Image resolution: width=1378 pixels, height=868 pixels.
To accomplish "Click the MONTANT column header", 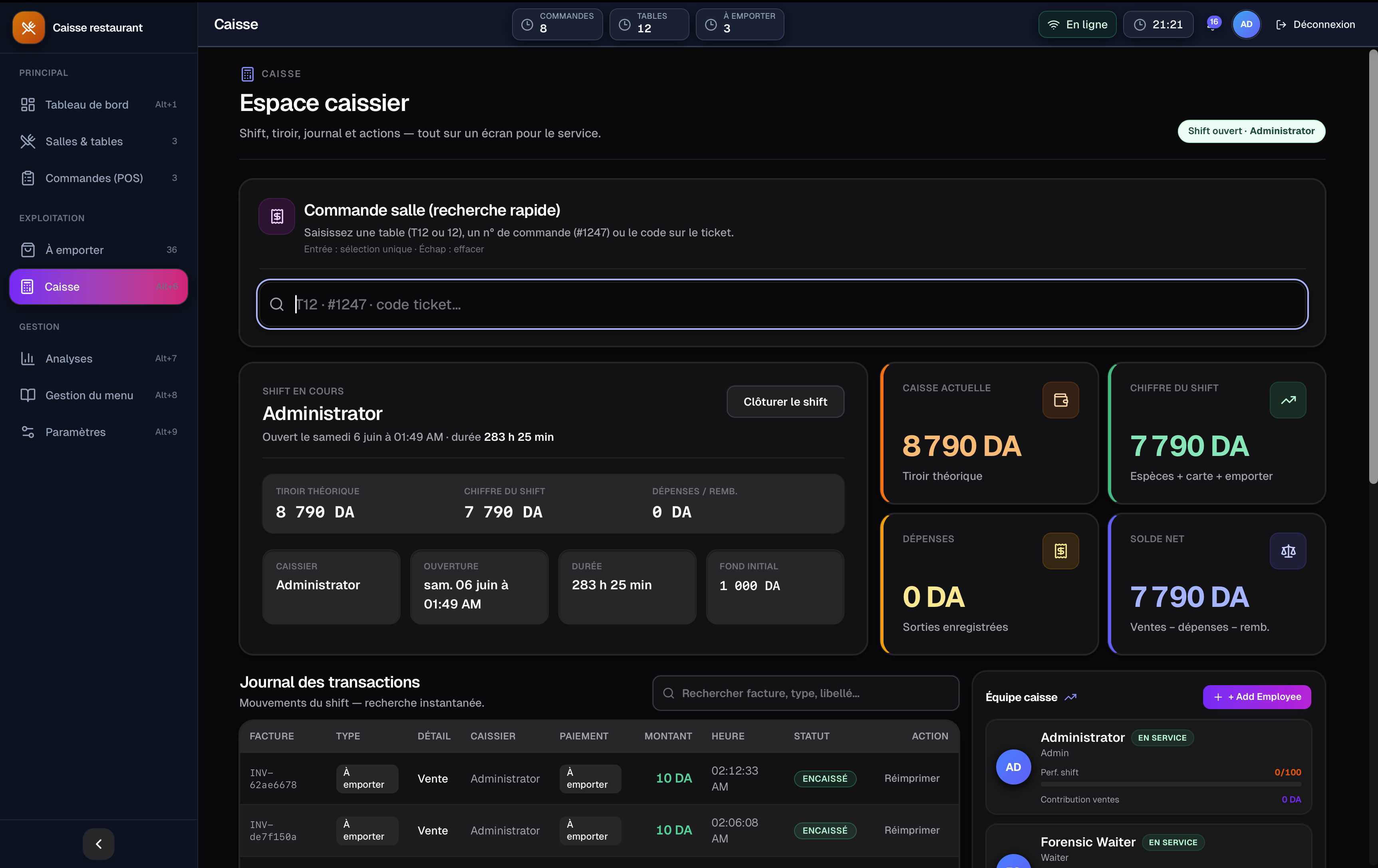I will 668,736.
